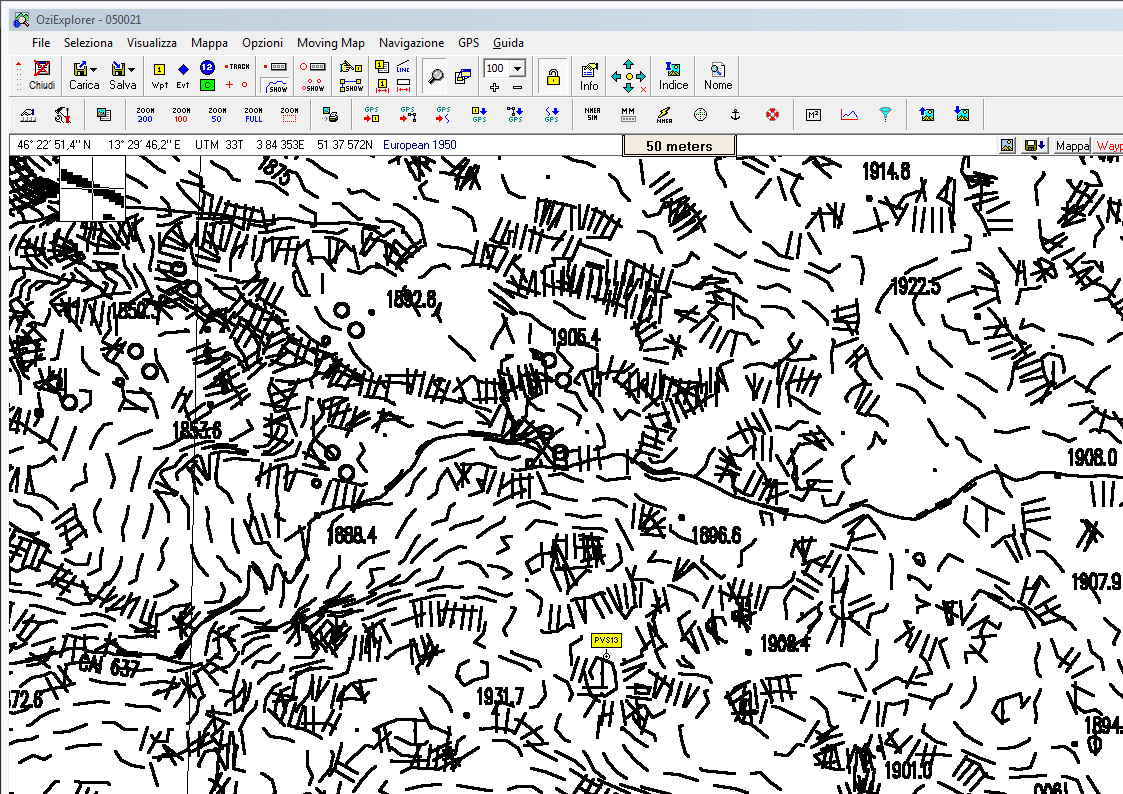Click the anchor alarm icon

(x=733, y=115)
